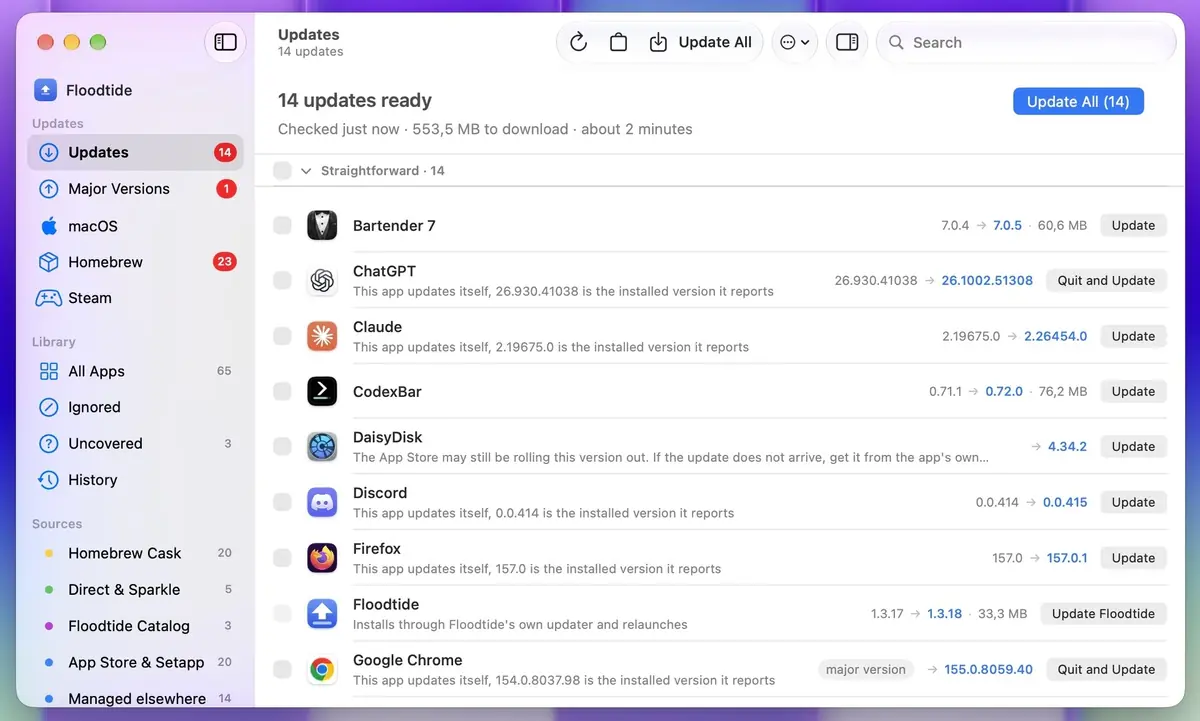Viewport: 1200px width, 721px height.
Task: Tick the Bartender 7 checkbox
Action: coord(282,225)
